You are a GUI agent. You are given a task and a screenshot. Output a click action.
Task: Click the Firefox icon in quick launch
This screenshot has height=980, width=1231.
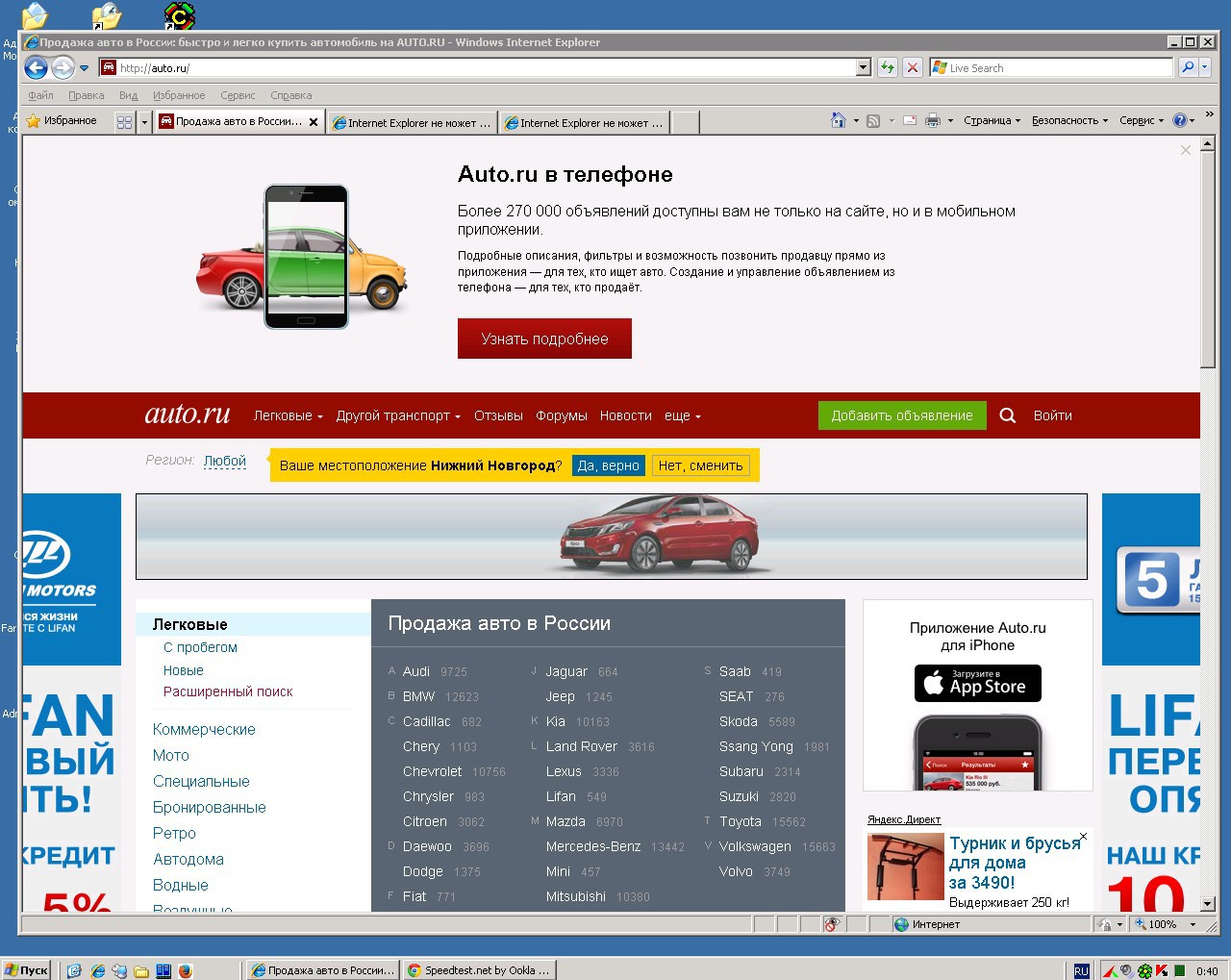coord(186,970)
